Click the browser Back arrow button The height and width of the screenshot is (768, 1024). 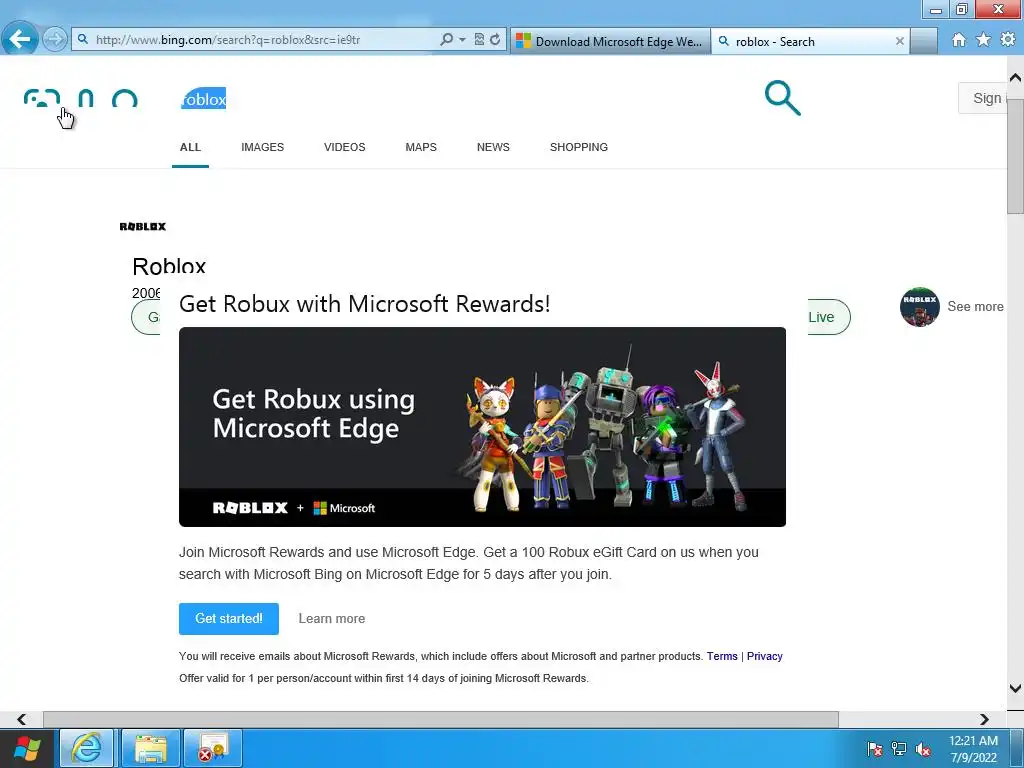coord(20,39)
